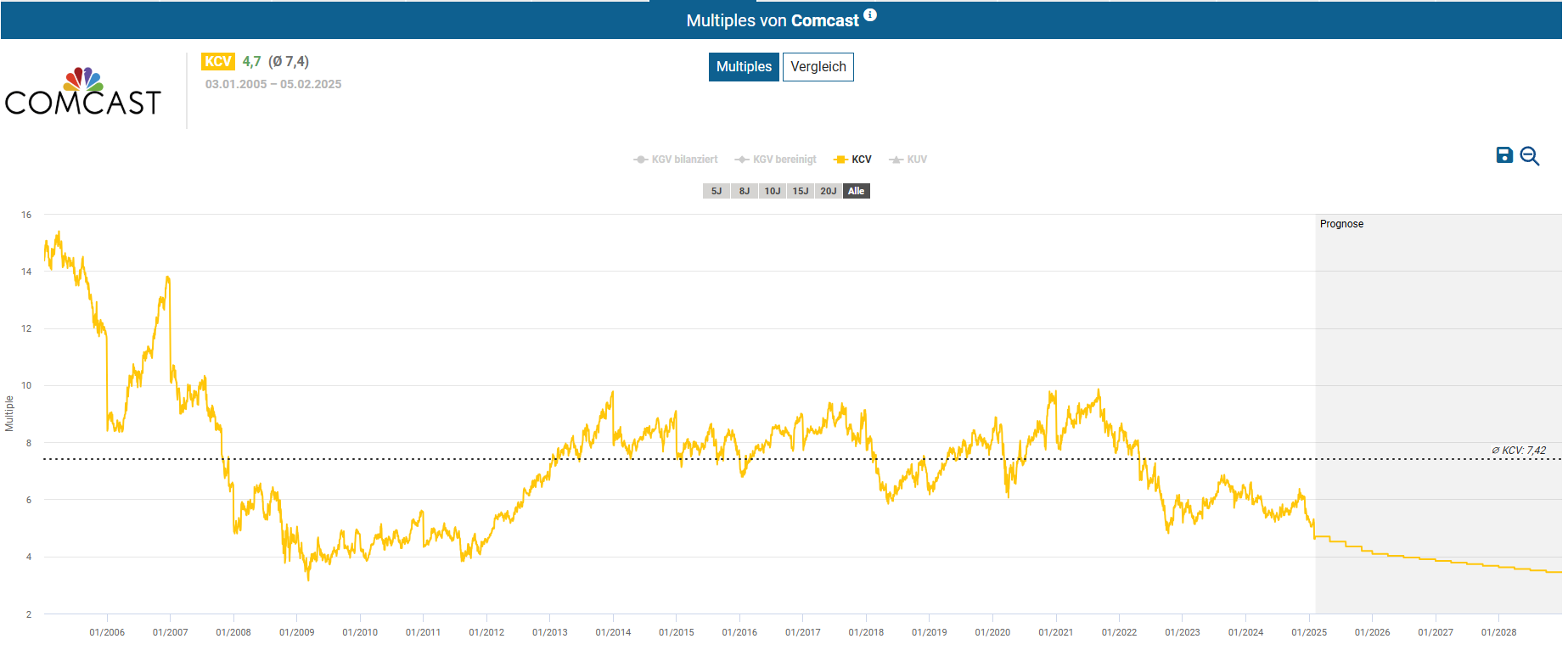Toggle the KGV bilanziert legend series

pyautogui.click(x=676, y=160)
